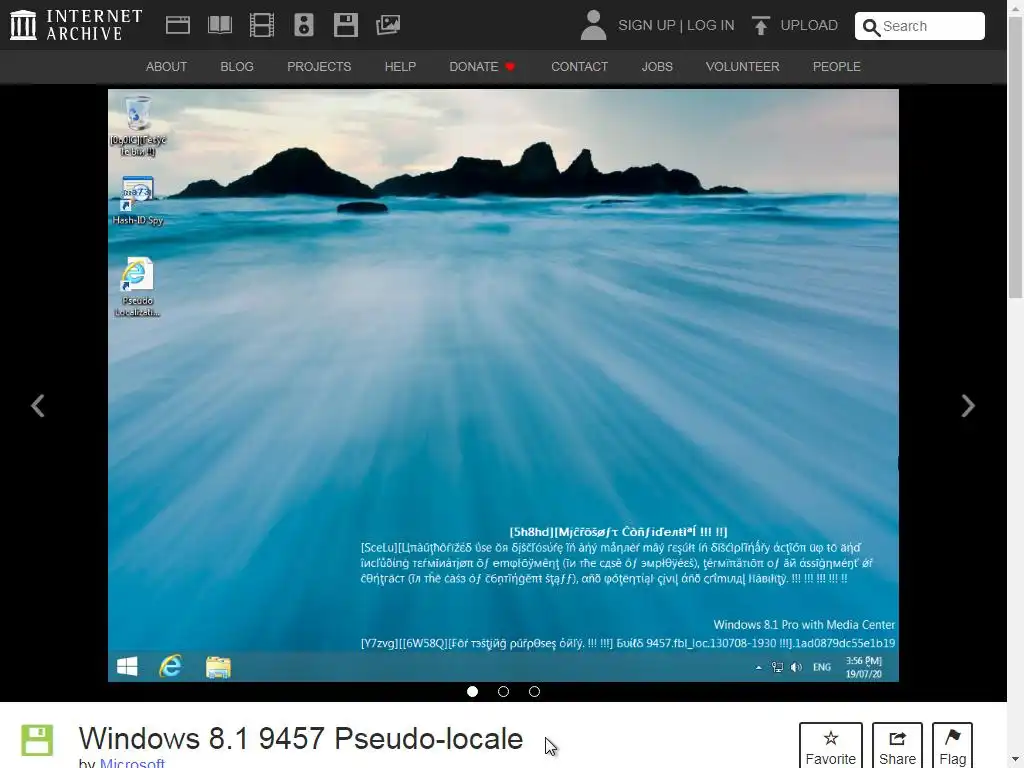This screenshot has height=768, width=1024.
Task: Click the Internet Archive logo
Action: (x=76, y=25)
